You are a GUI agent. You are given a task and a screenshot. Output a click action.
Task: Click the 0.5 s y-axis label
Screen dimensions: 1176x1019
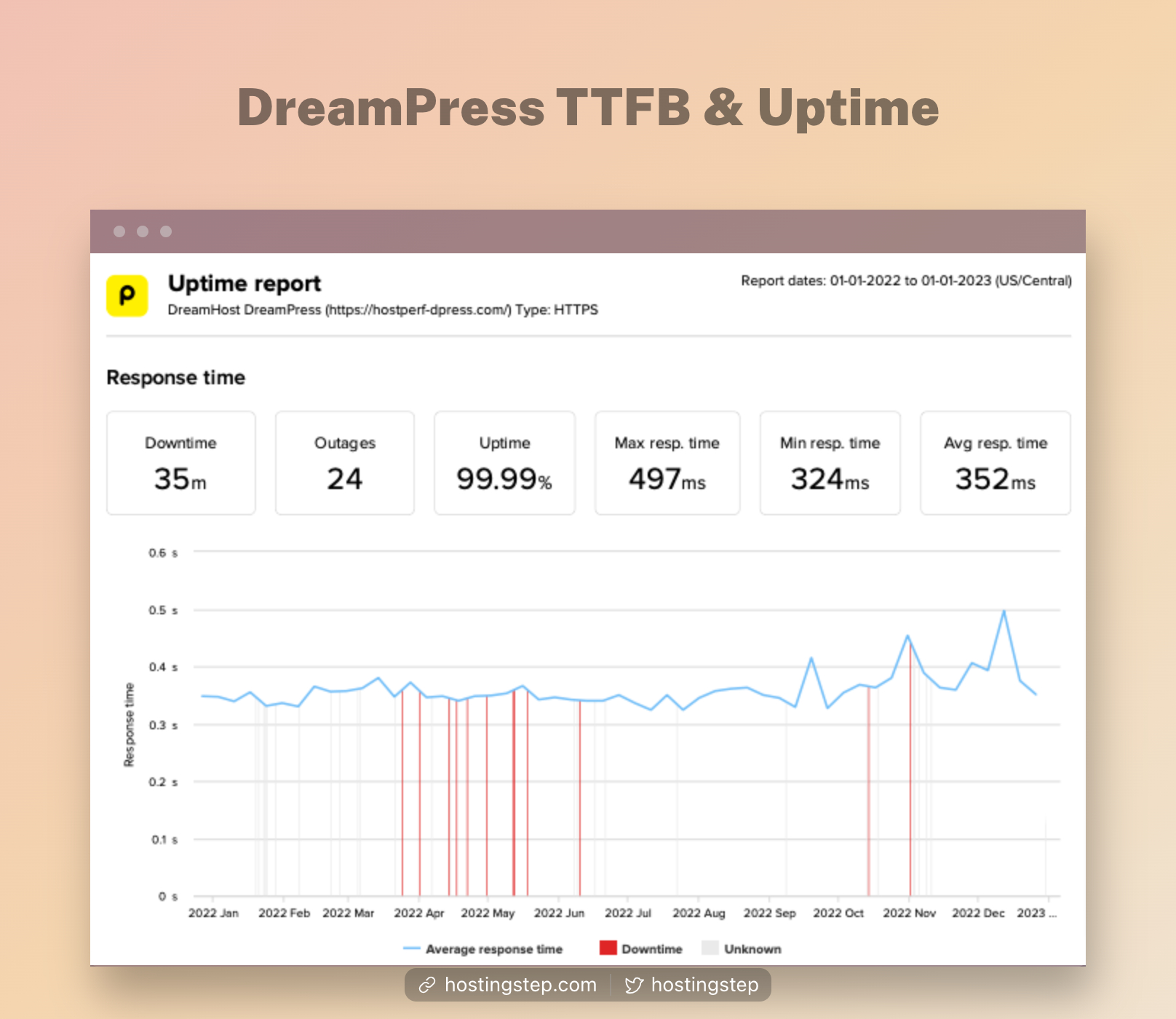(x=163, y=610)
